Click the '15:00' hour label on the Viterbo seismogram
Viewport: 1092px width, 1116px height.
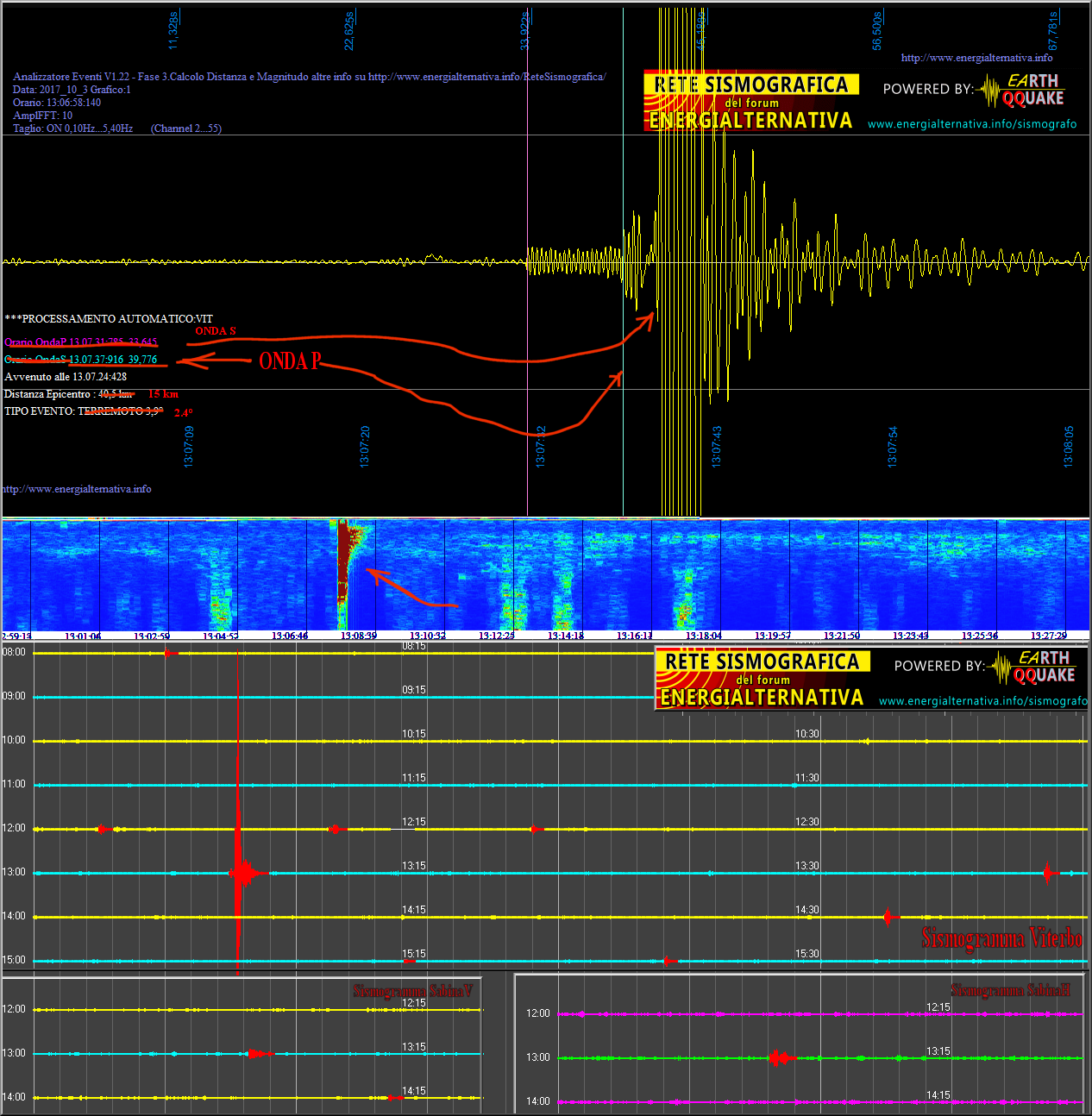point(14,960)
